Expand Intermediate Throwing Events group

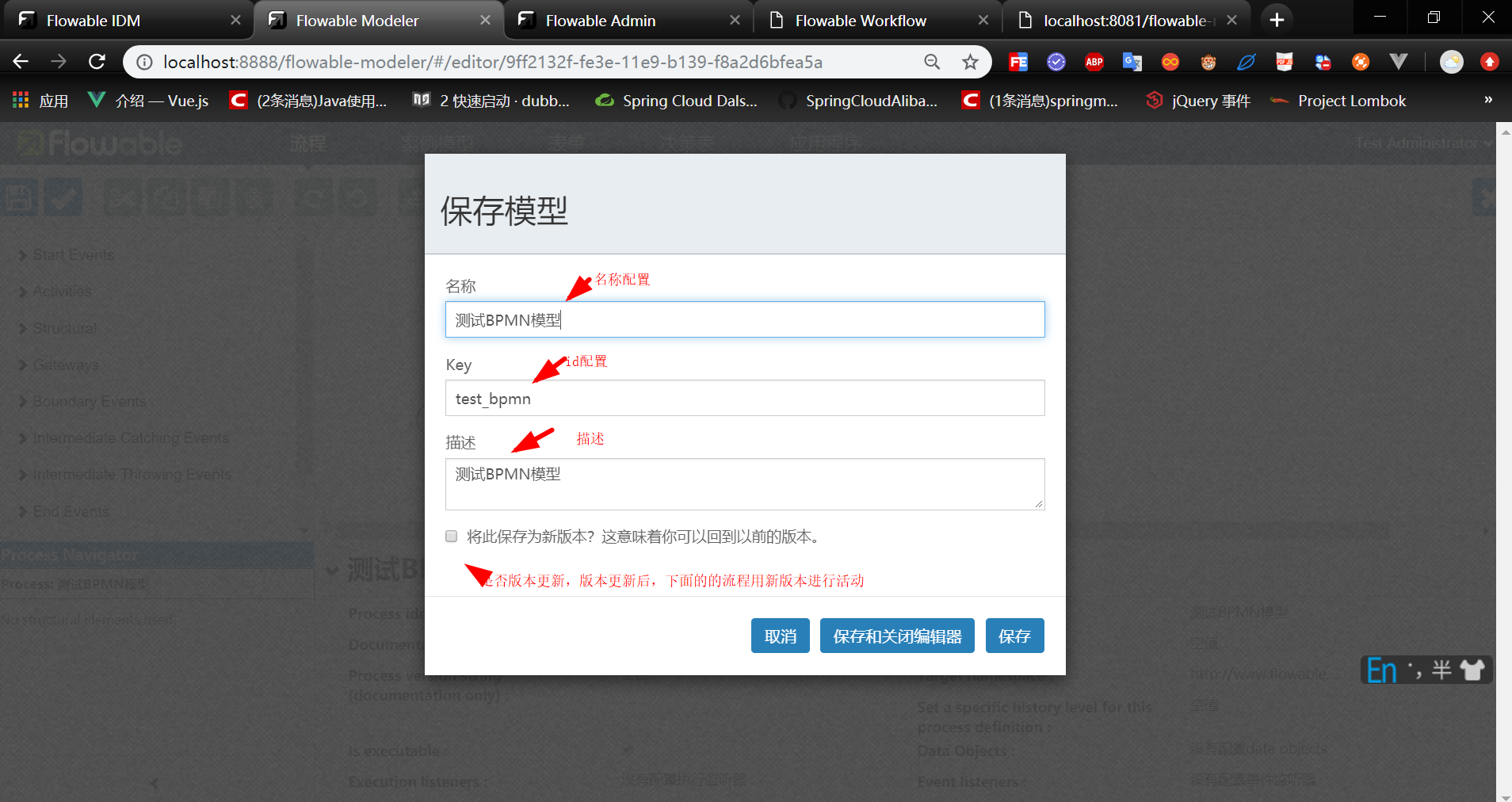125,475
